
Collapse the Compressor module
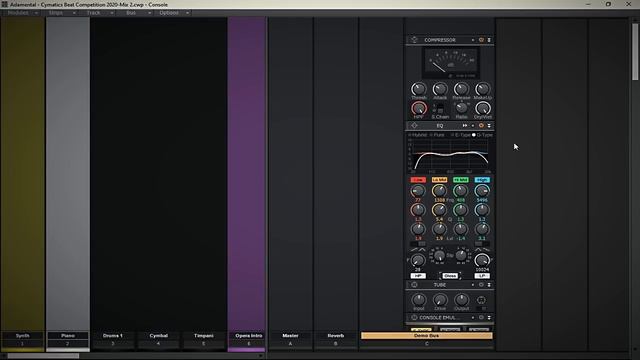(489, 40)
